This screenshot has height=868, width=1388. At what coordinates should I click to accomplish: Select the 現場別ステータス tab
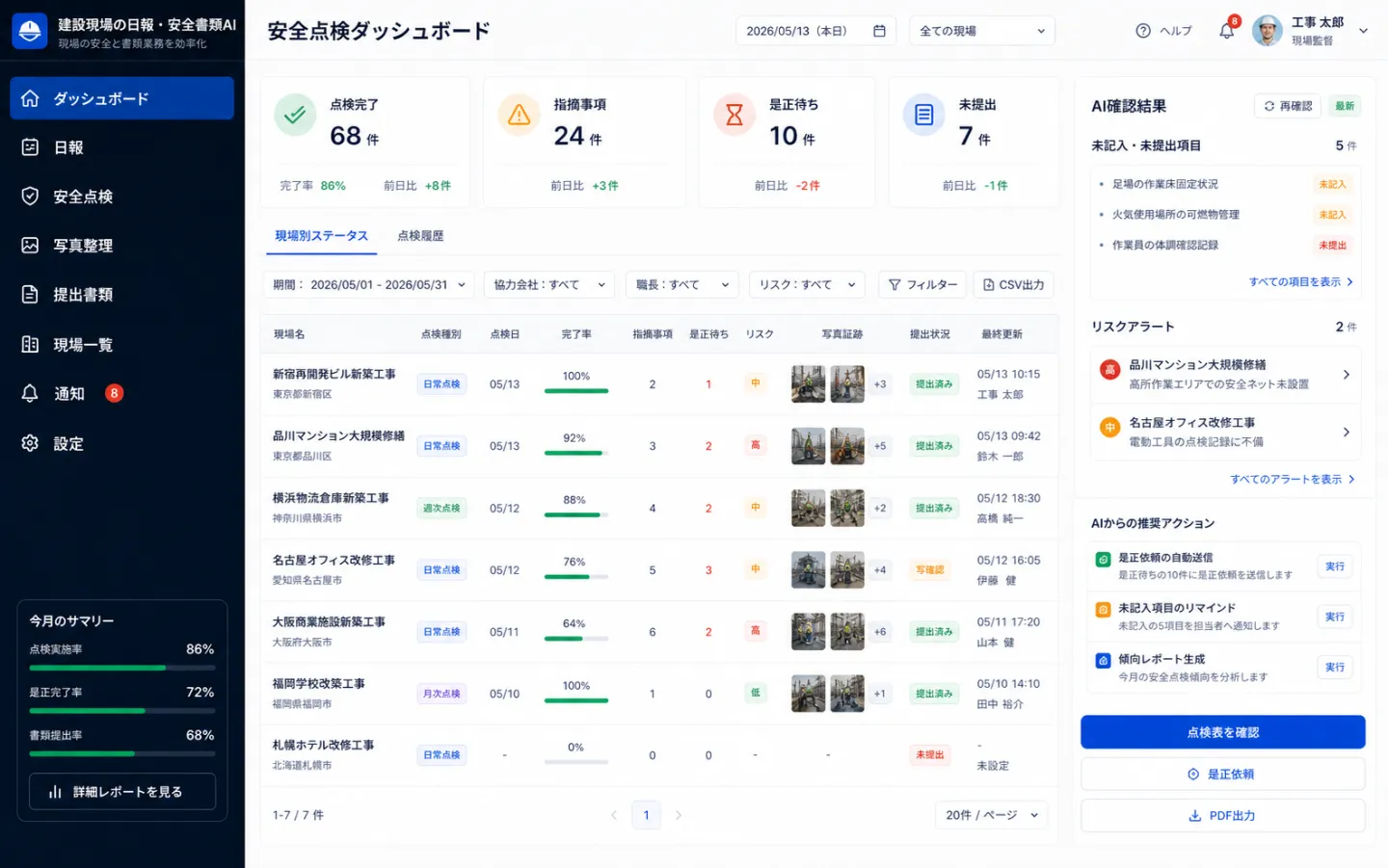click(x=321, y=236)
